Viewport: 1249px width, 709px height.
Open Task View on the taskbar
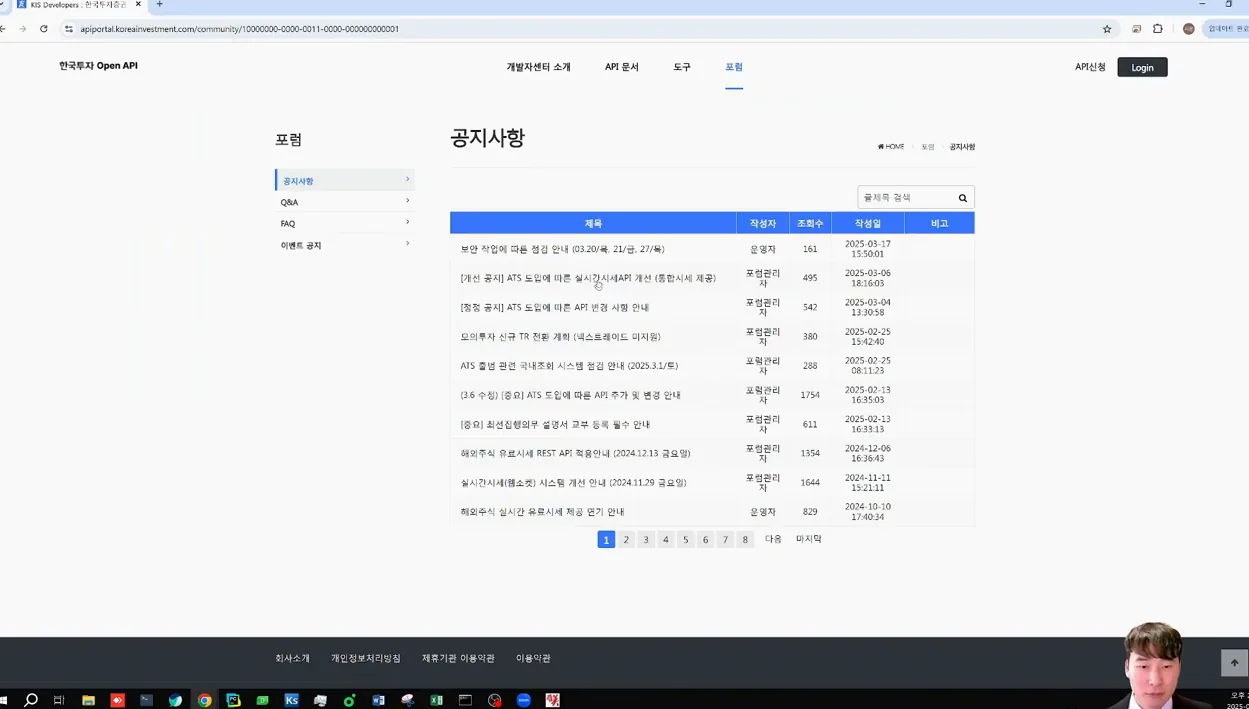click(x=59, y=700)
